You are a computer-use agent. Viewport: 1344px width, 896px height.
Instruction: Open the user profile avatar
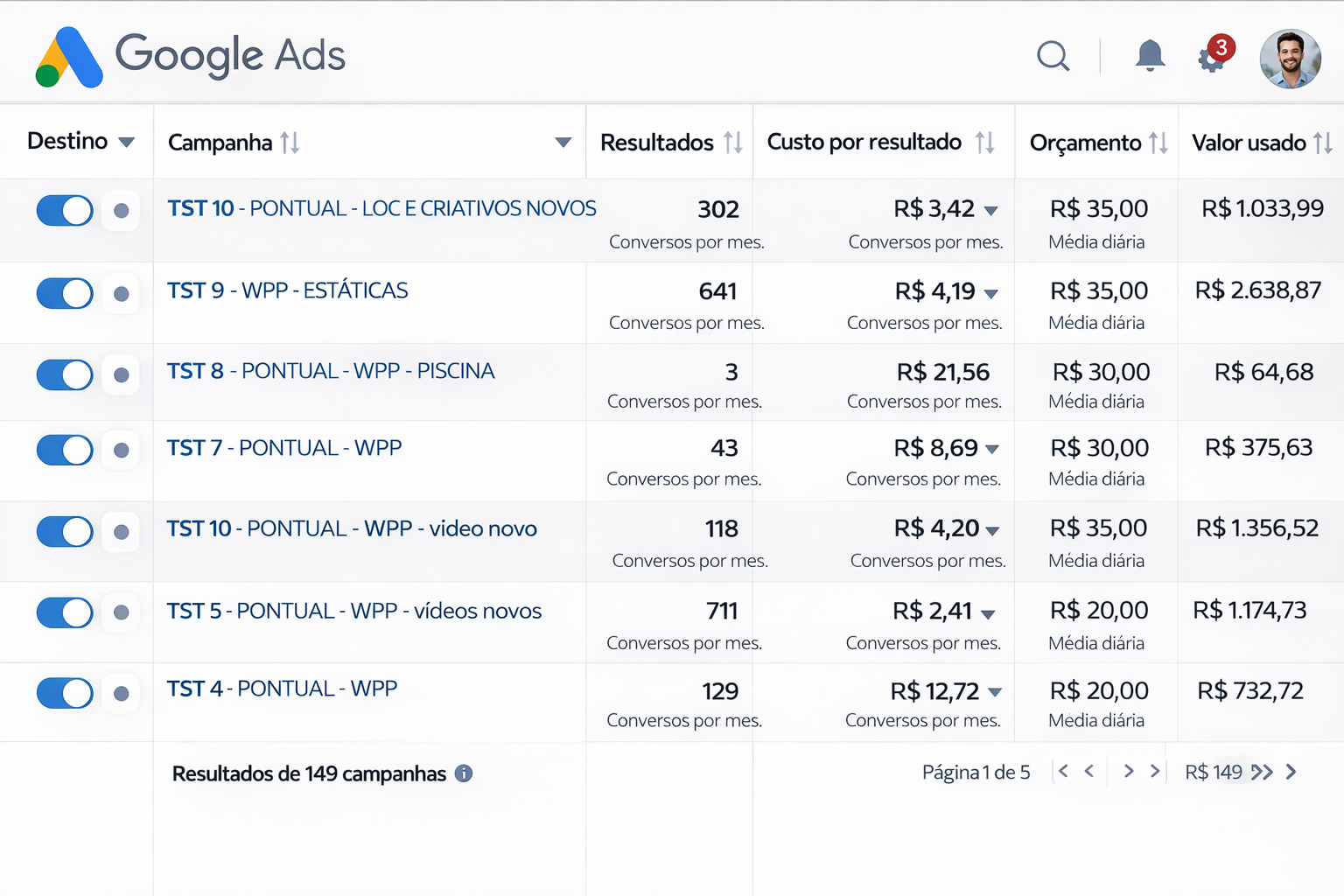pos(1290,58)
